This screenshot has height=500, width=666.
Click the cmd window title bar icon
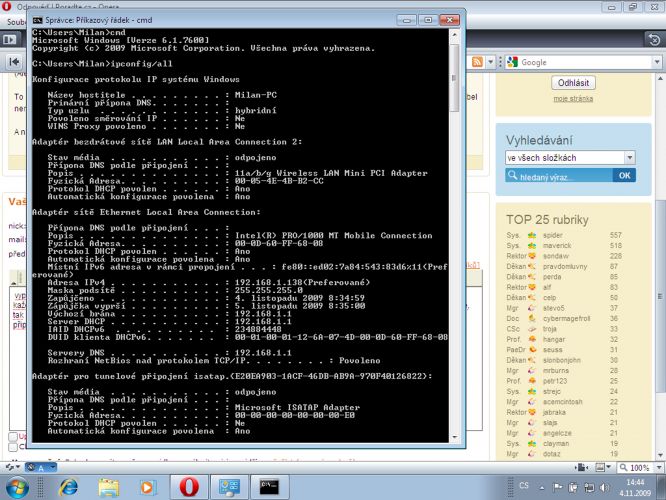click(37, 20)
